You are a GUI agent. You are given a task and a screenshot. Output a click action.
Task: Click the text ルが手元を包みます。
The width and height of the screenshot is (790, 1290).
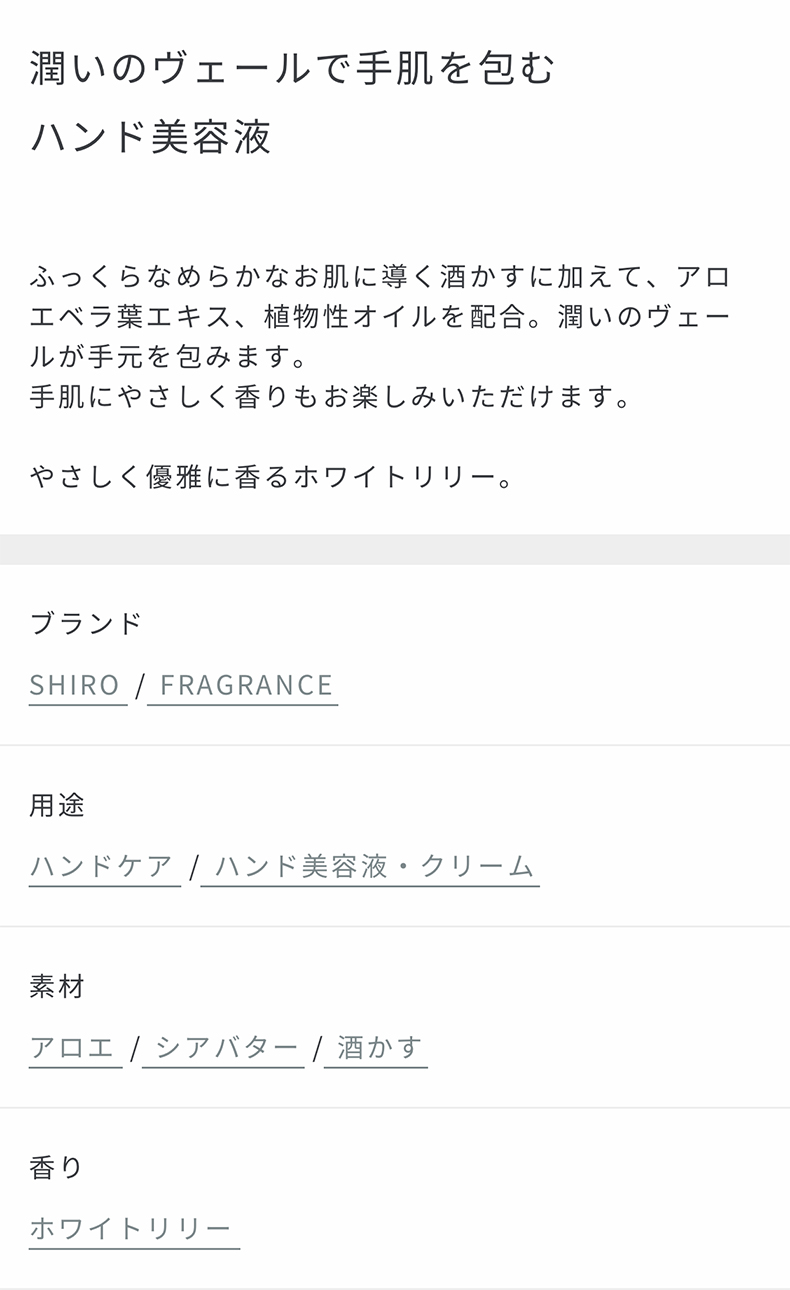(x=167, y=357)
